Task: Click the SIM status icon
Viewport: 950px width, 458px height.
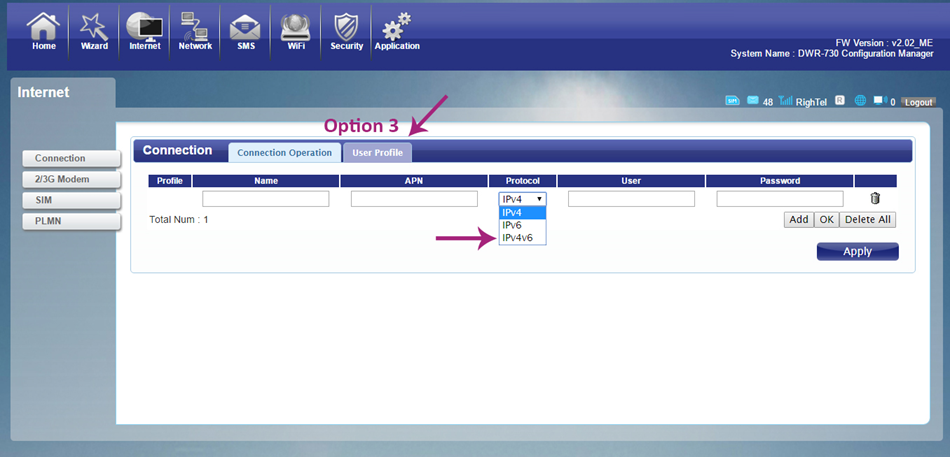Action: (x=732, y=102)
